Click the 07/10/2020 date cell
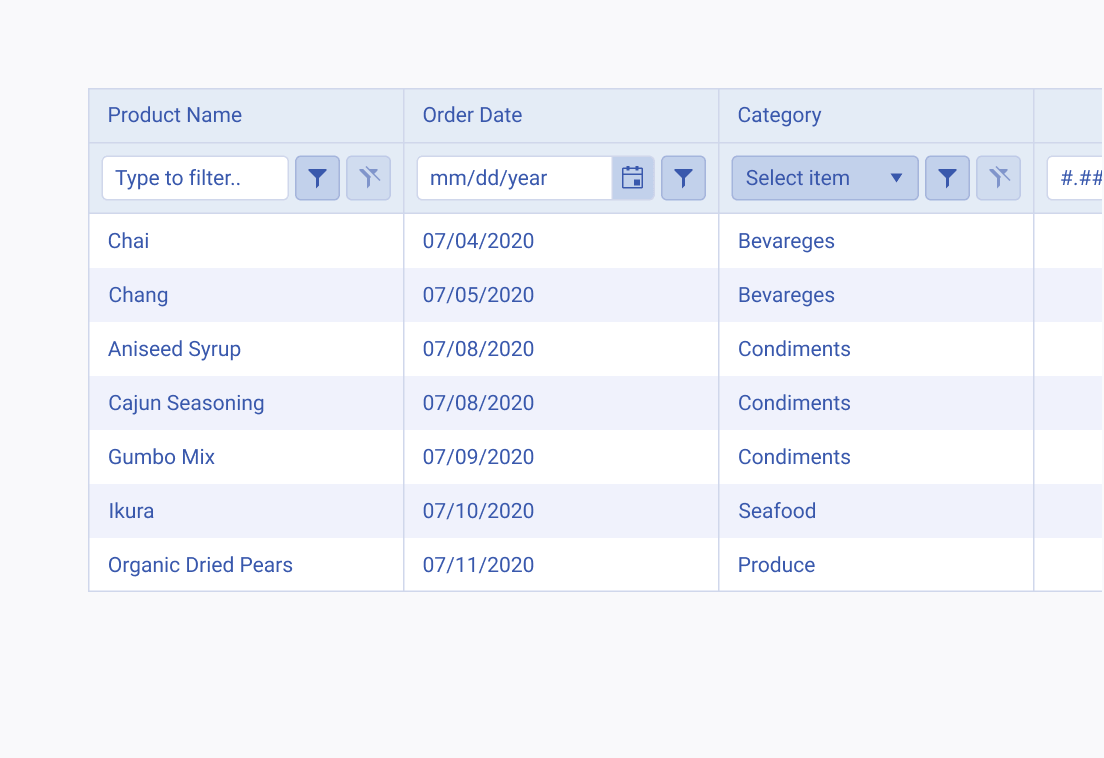This screenshot has height=758, width=1104. coord(561,511)
